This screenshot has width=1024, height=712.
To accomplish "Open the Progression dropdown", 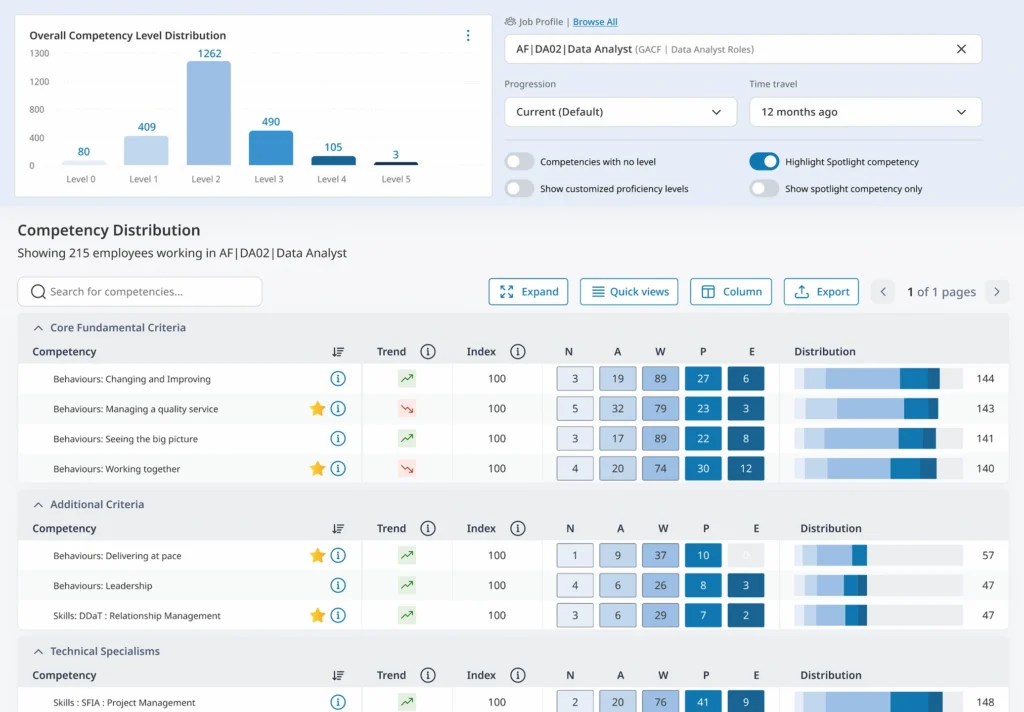I will tap(620, 112).
